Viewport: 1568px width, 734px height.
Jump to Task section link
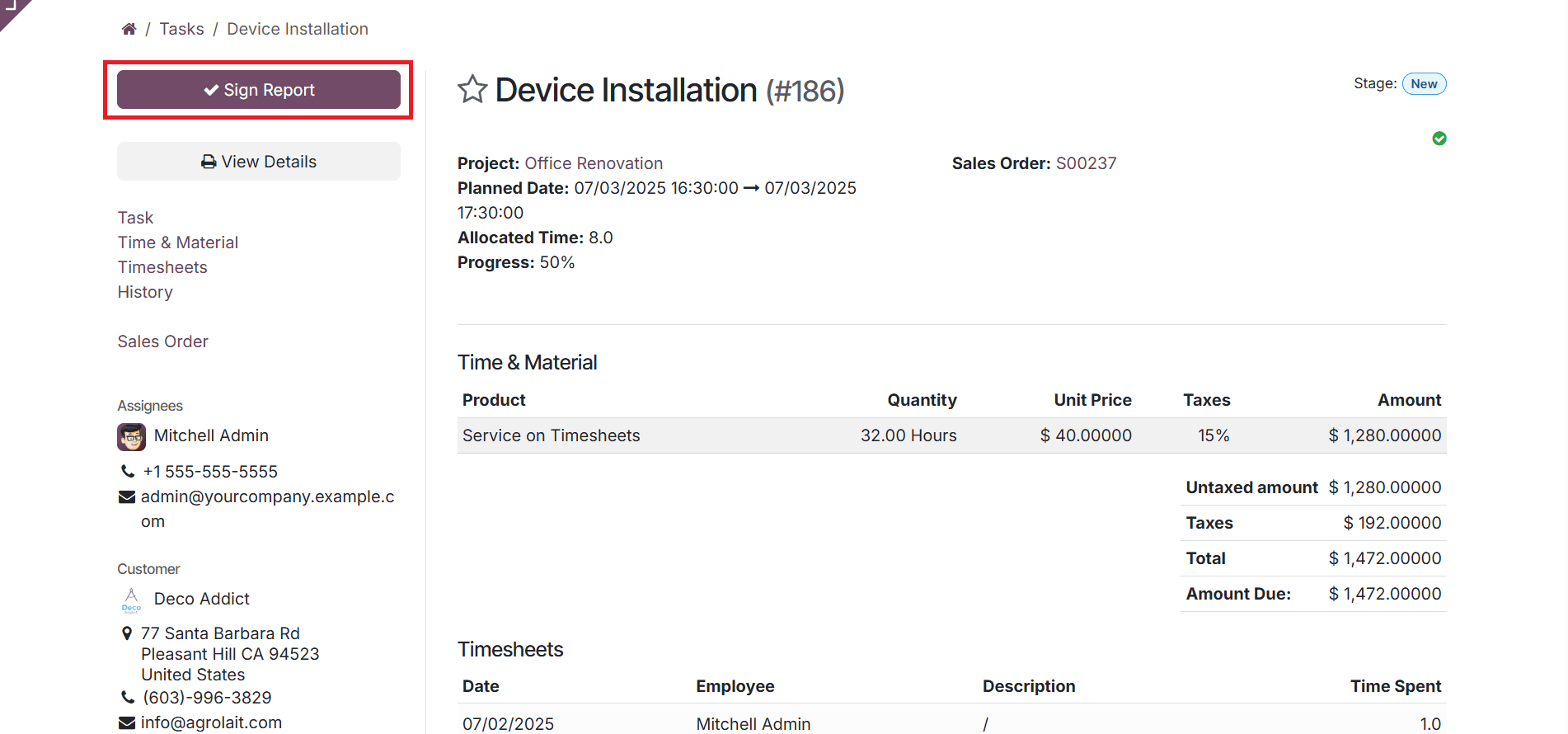tap(135, 218)
